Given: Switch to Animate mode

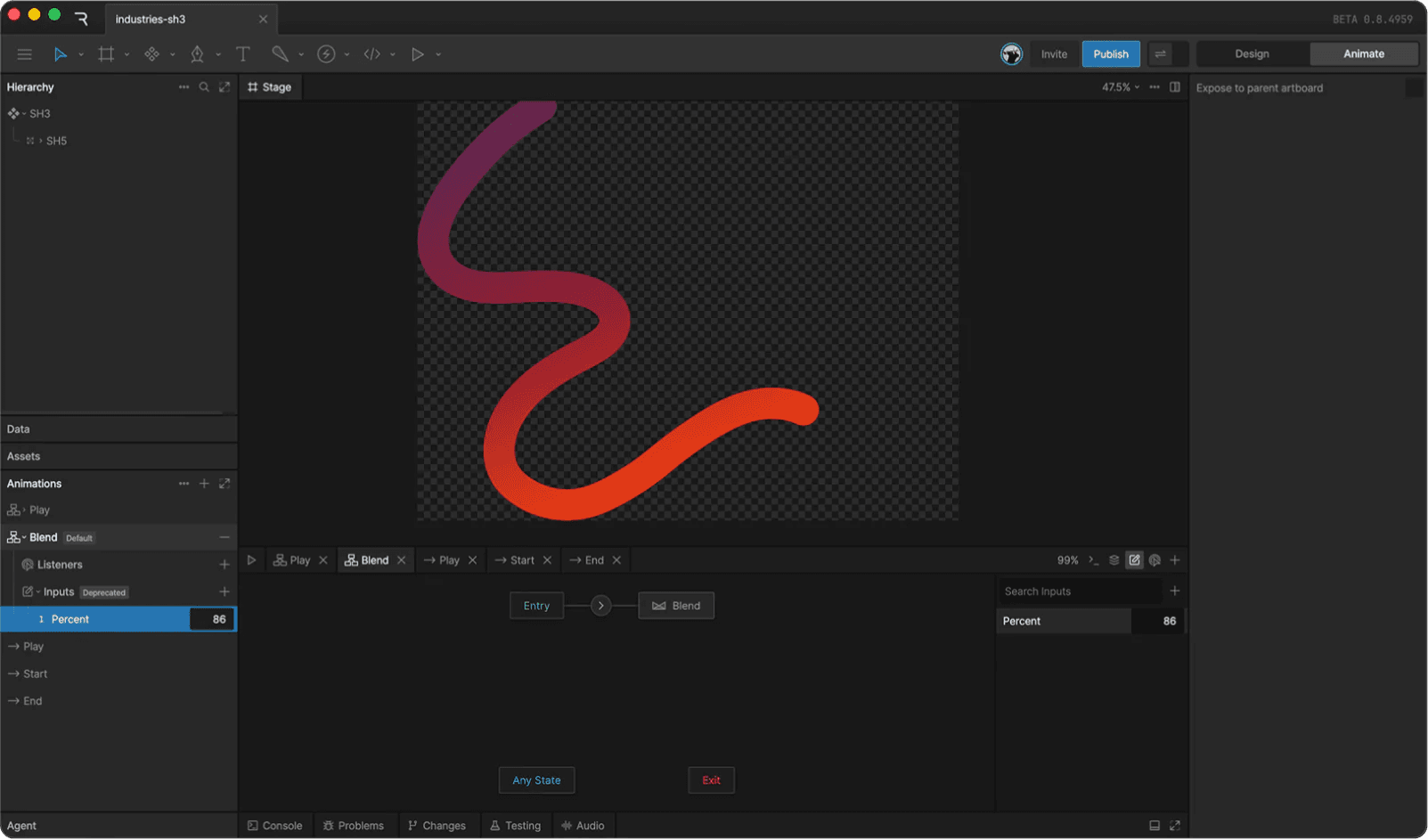Looking at the screenshot, I should click(1364, 54).
